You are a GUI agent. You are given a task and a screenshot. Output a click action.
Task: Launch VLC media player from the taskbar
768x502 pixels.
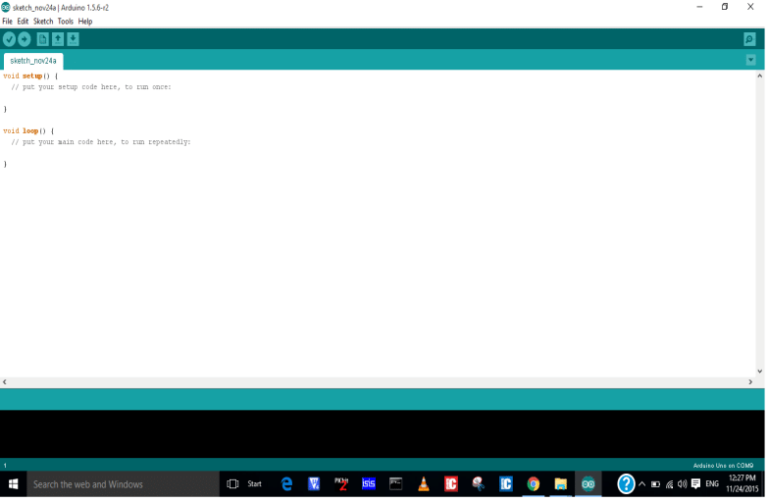click(424, 484)
